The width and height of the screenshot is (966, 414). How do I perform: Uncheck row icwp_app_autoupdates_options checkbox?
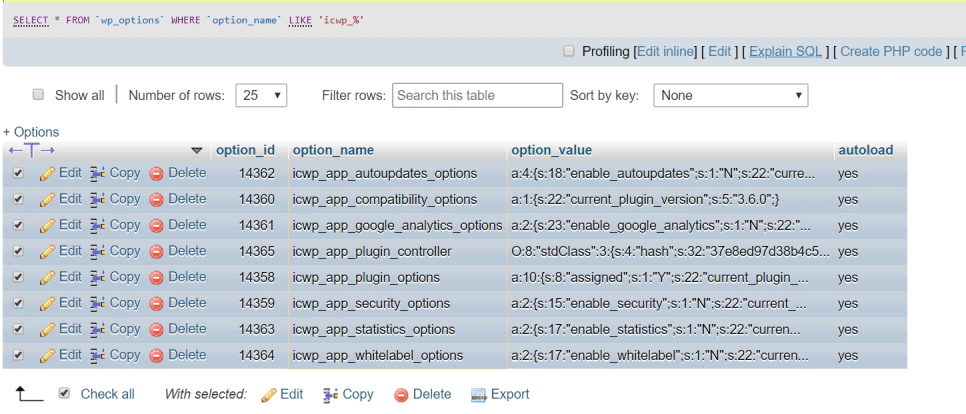tap(18, 174)
